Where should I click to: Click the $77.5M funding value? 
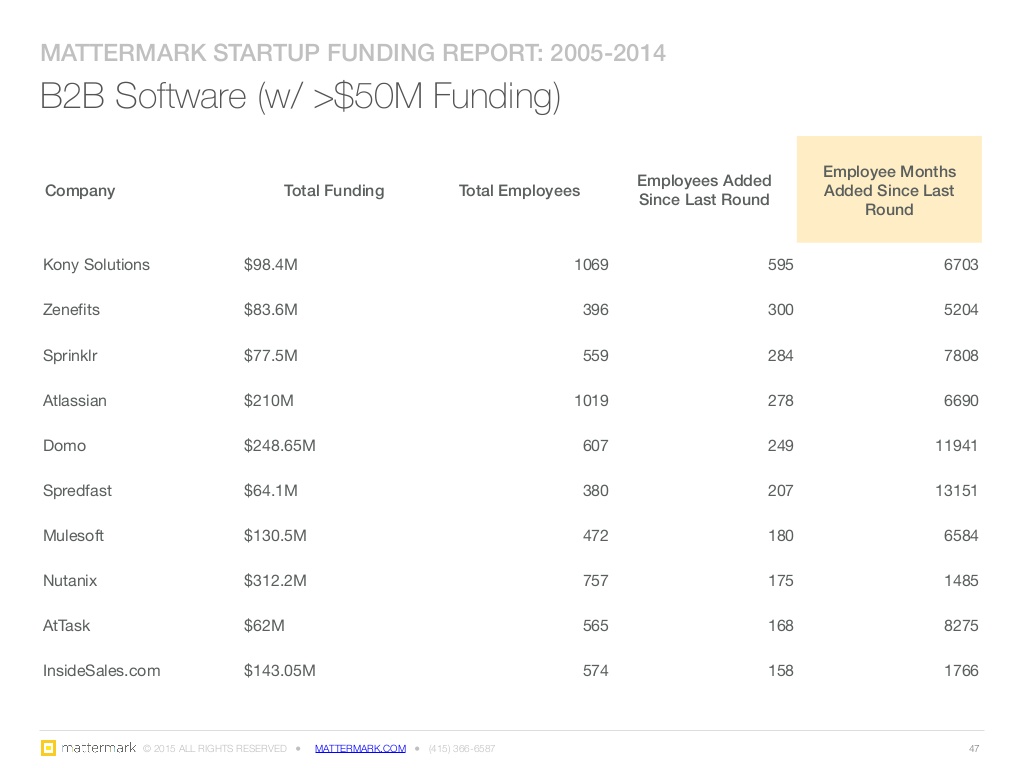coord(270,355)
